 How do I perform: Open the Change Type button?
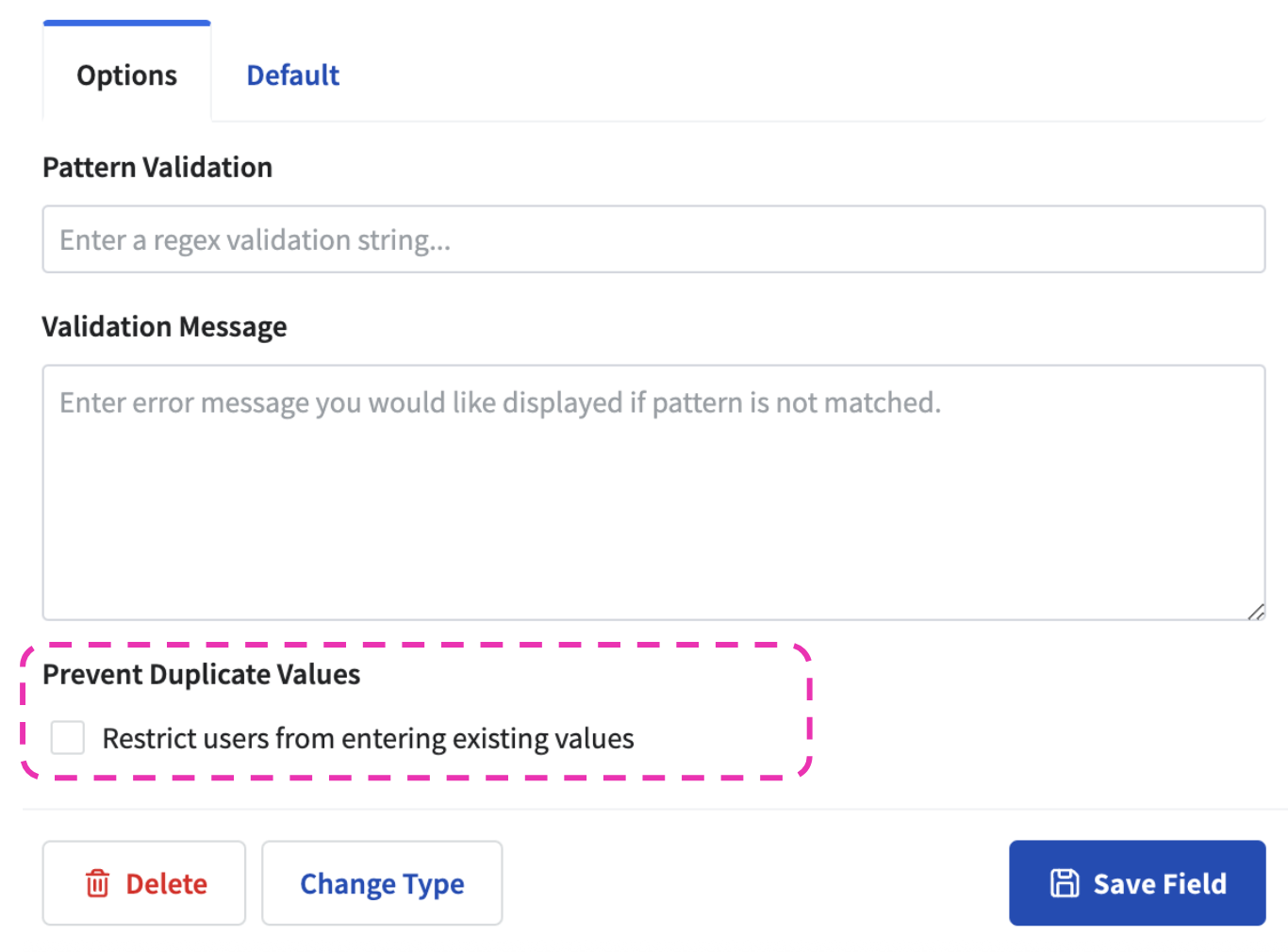point(382,883)
